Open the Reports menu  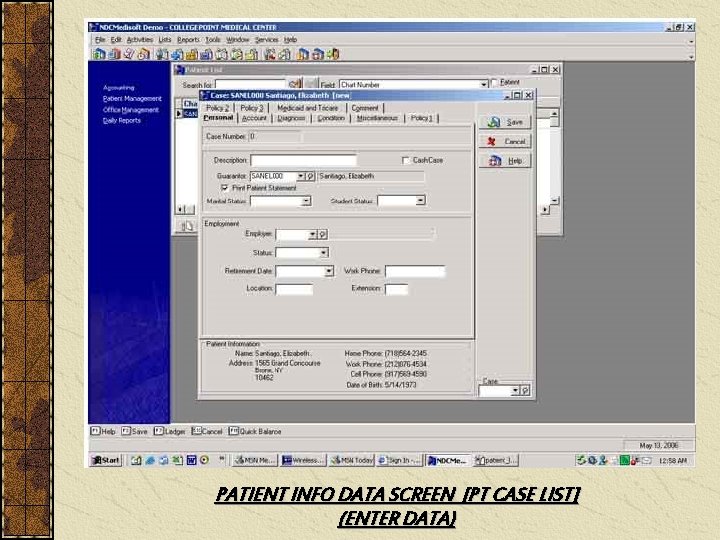pos(188,40)
